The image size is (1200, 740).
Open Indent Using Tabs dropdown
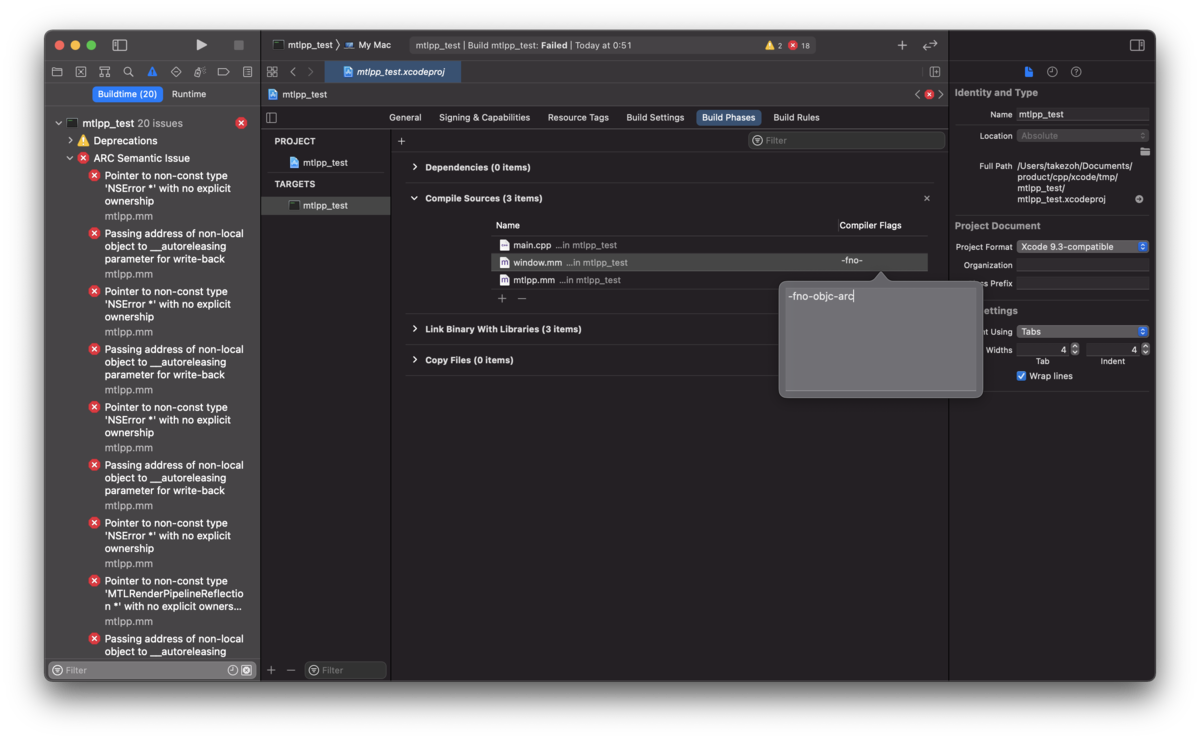[1082, 331]
